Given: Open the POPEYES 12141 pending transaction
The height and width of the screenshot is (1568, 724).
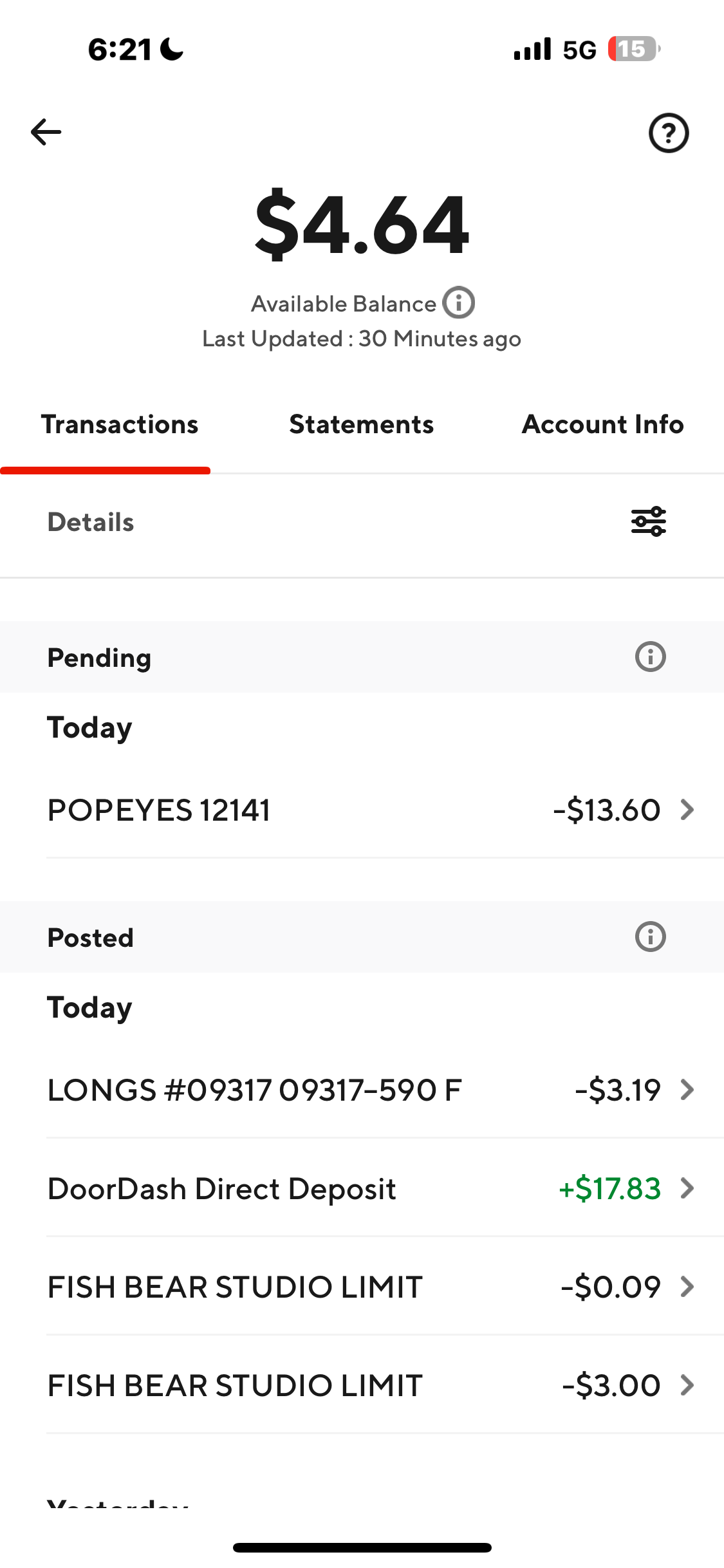Looking at the screenshot, I should point(159,810).
